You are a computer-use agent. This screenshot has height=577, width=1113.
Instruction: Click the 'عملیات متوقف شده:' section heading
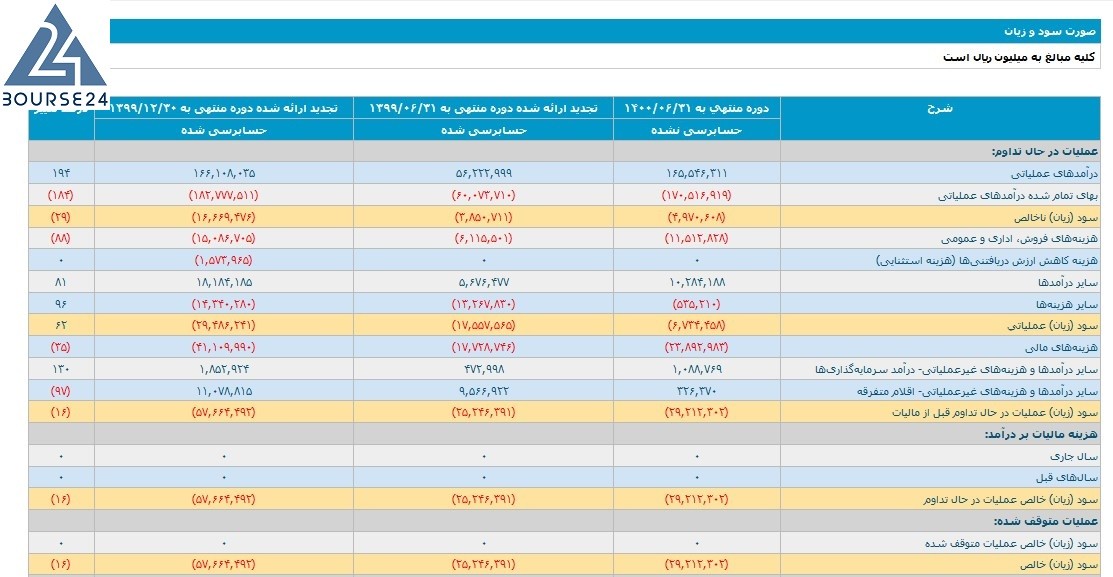click(x=1046, y=521)
